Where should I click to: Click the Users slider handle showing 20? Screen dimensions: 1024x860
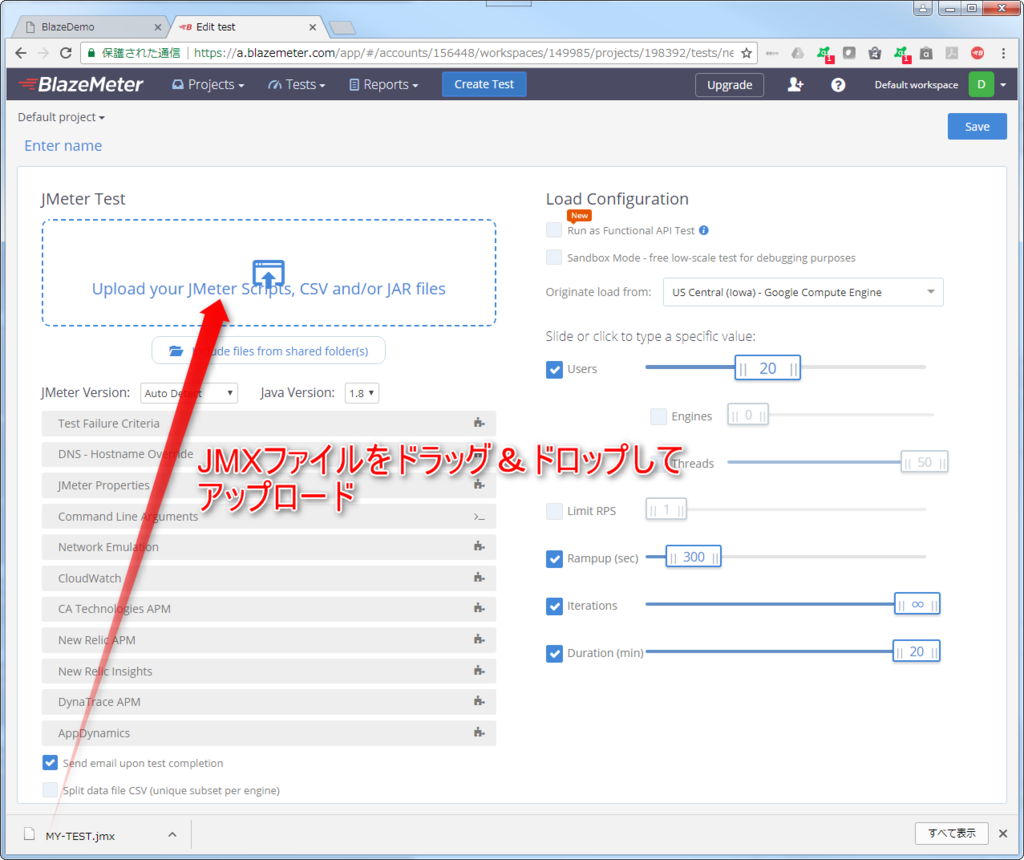(x=767, y=368)
